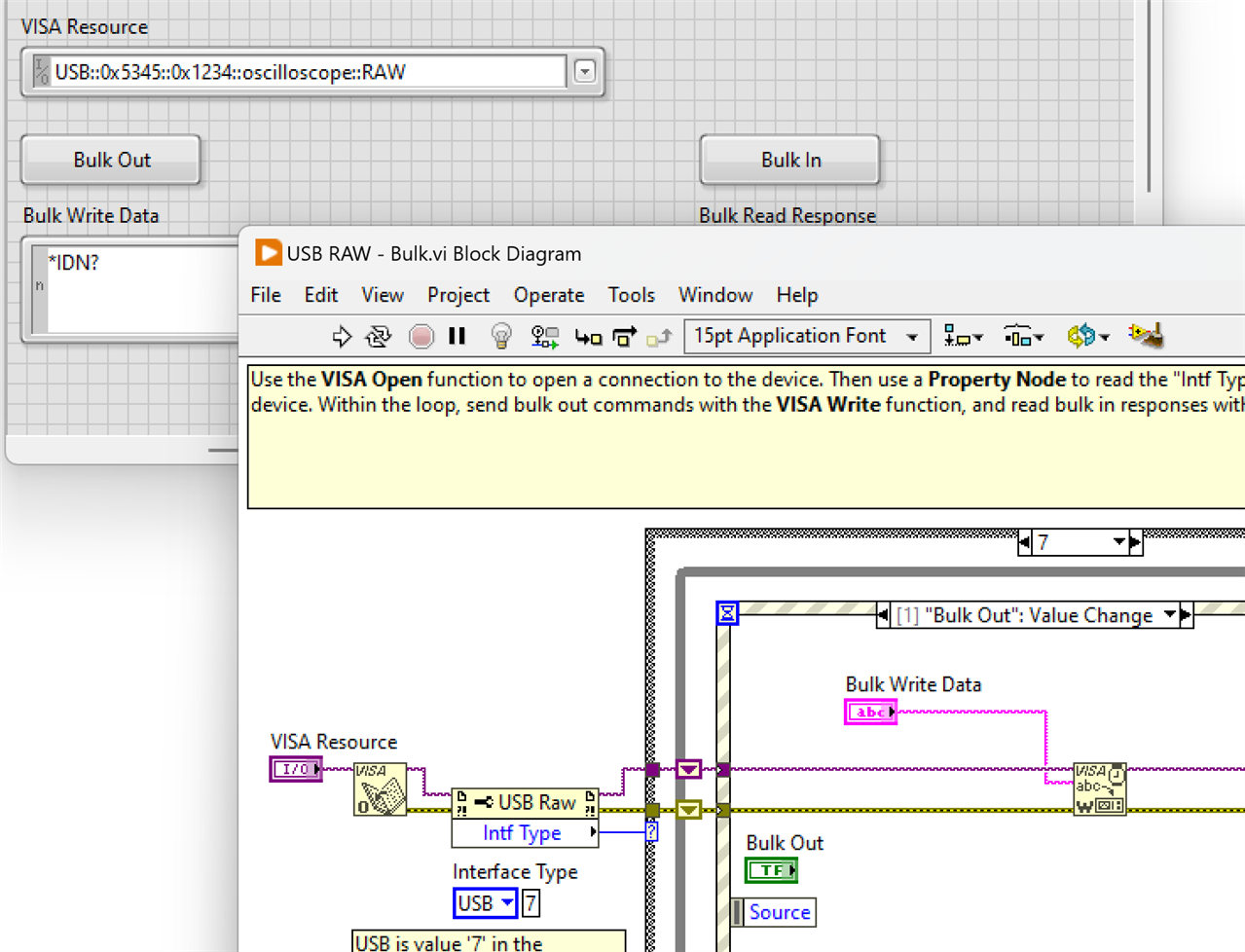
Task: Click the Clean Up Diagram broom icon
Action: click(x=1146, y=336)
